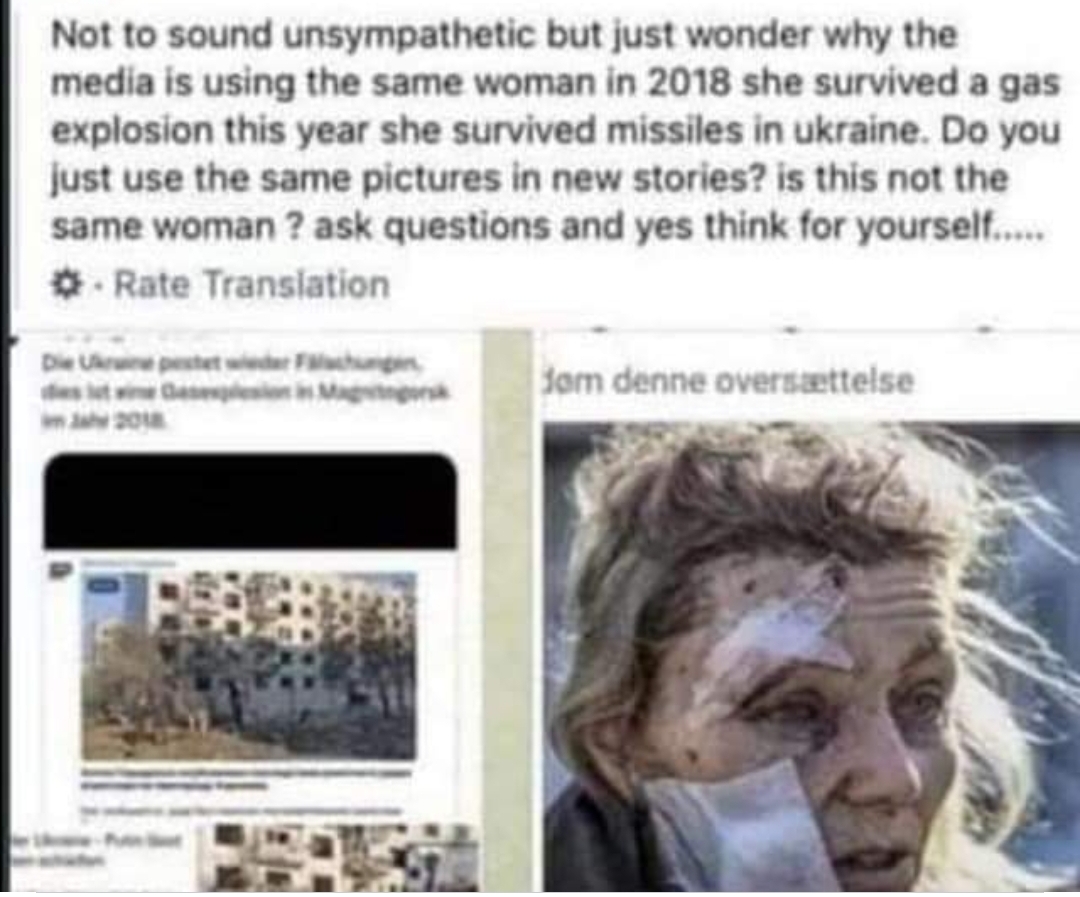
Task: Click the gear icon beside Rate Translation
Action: click(x=68, y=284)
